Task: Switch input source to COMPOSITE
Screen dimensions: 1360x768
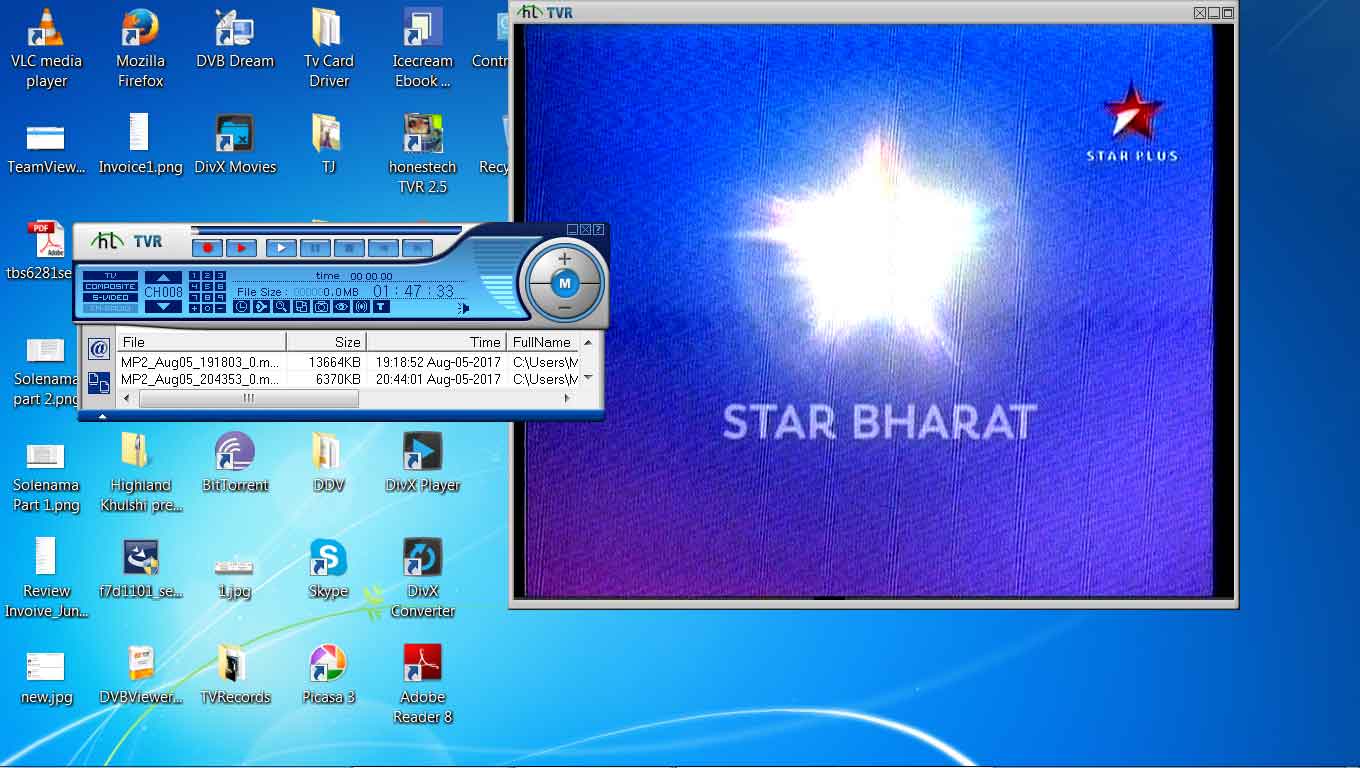Action: [x=110, y=286]
